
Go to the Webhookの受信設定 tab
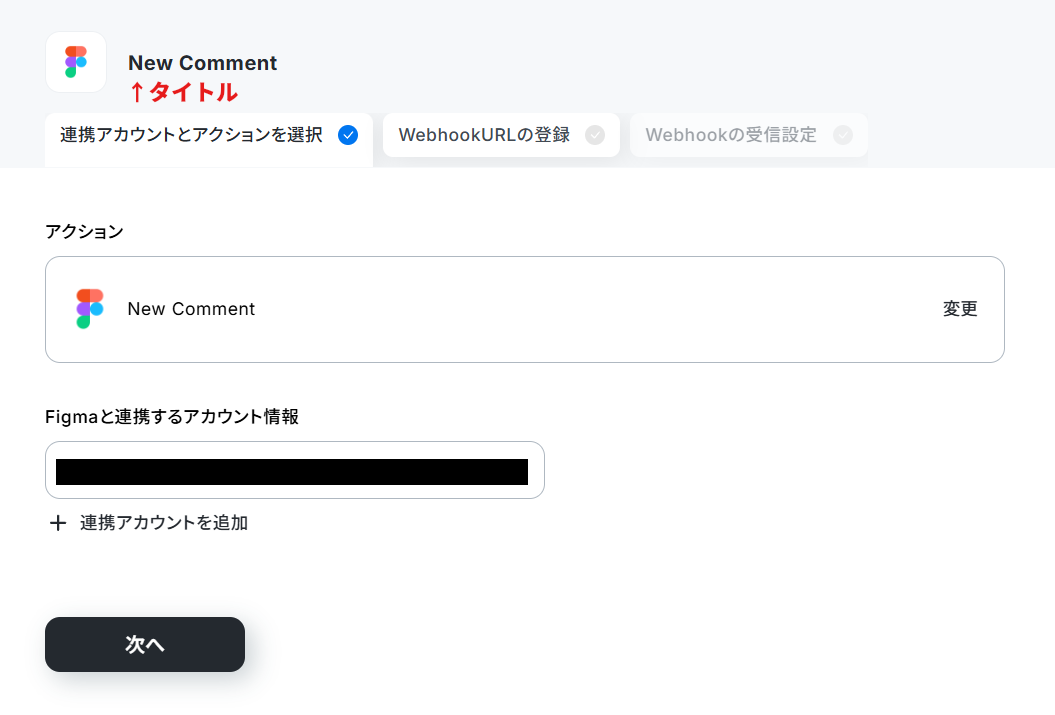pyautogui.click(x=749, y=135)
